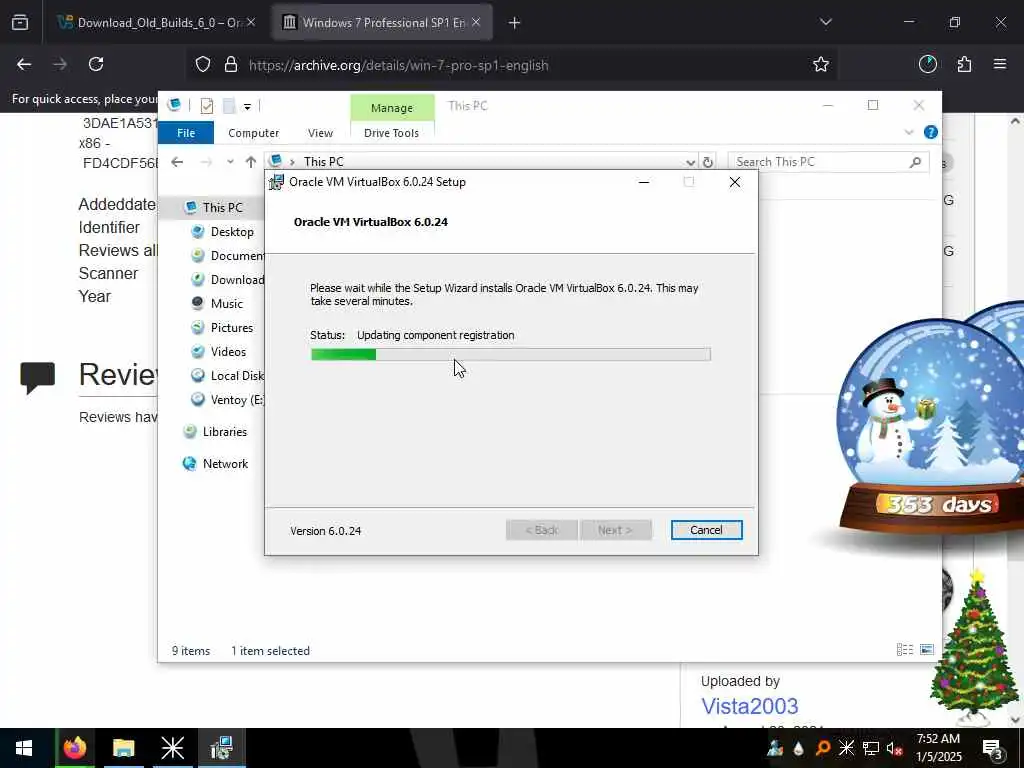The width and height of the screenshot is (1024, 768).
Task: Open the notification center icon
Action: point(993,748)
